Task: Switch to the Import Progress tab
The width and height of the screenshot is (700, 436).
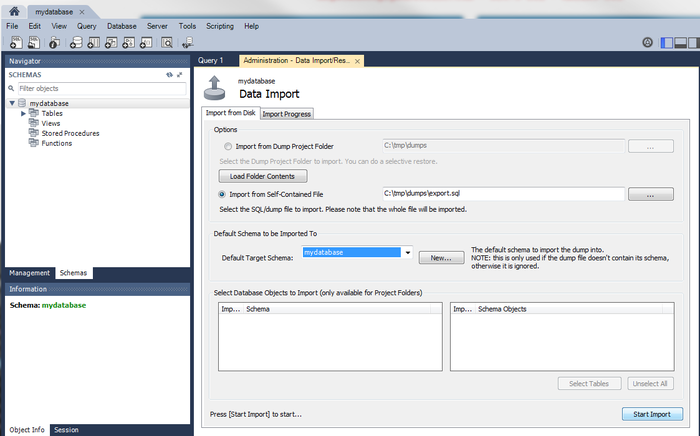Action: click(x=287, y=114)
